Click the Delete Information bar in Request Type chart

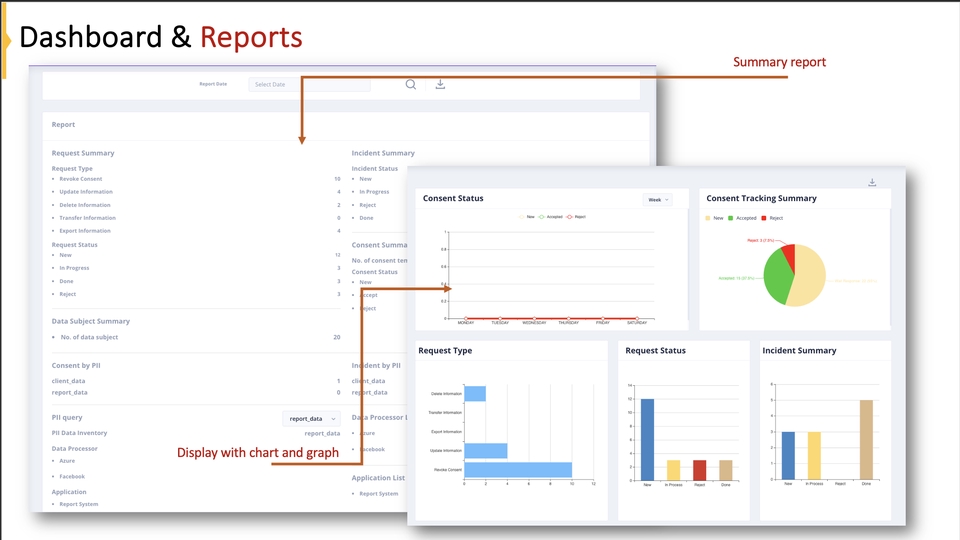(x=475, y=394)
